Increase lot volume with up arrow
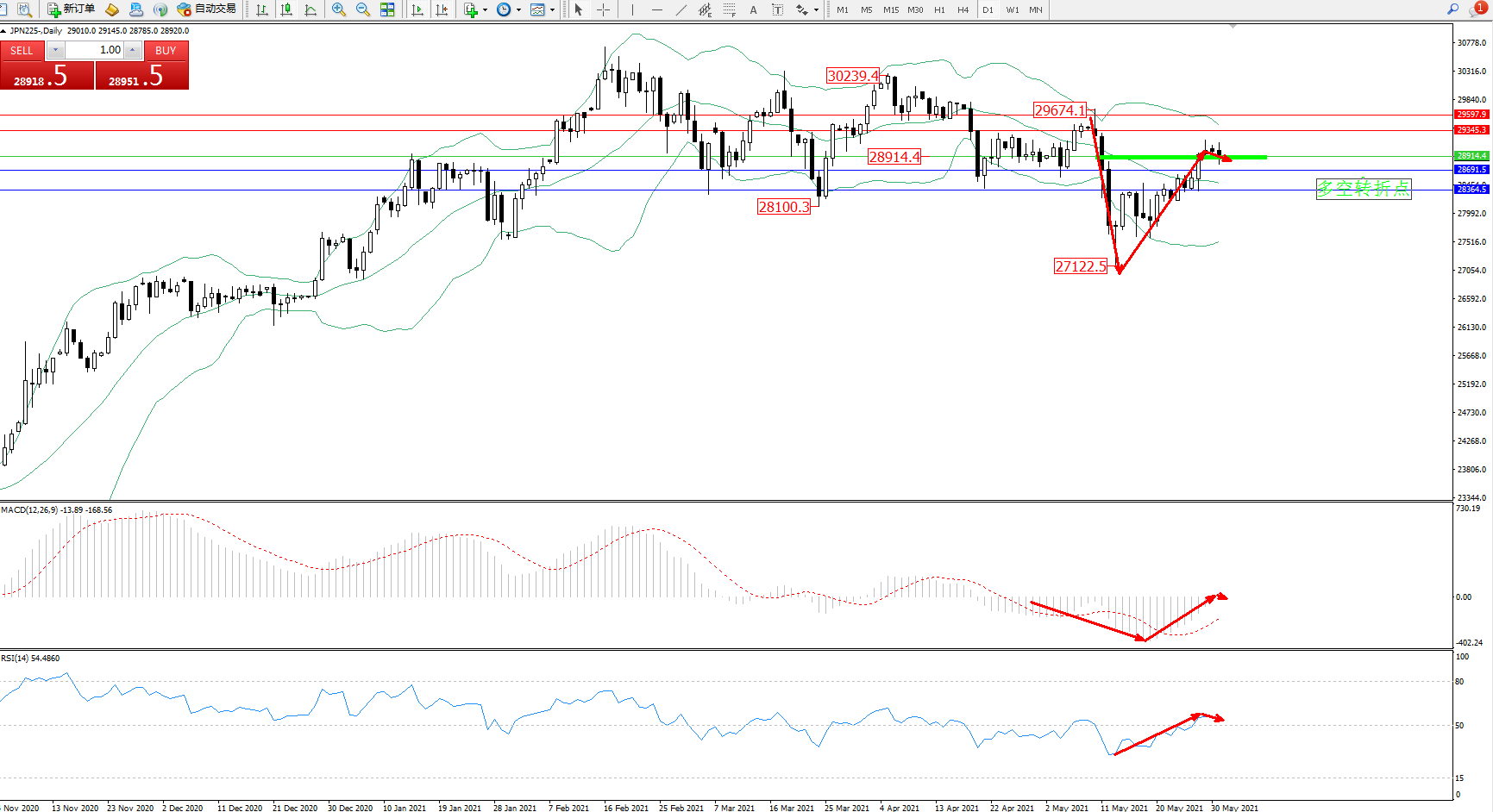1493x812 pixels. pyautogui.click(x=133, y=51)
